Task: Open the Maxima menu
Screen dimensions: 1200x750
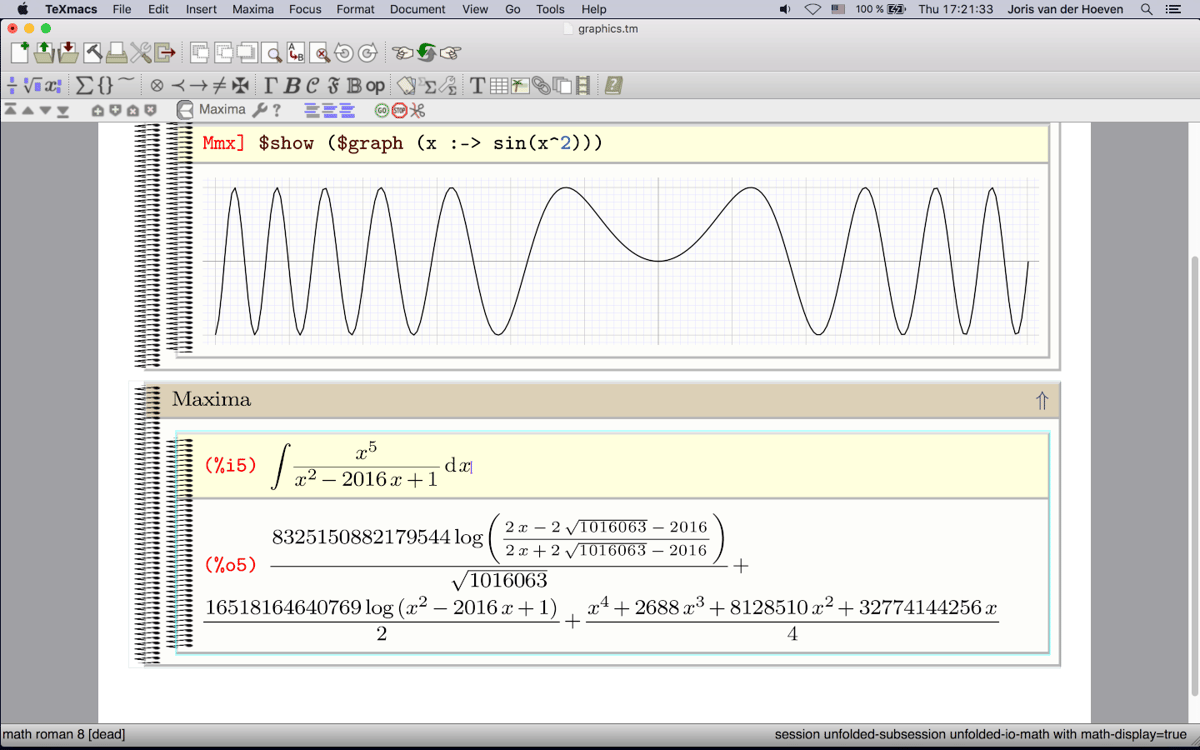Action: 253,9
